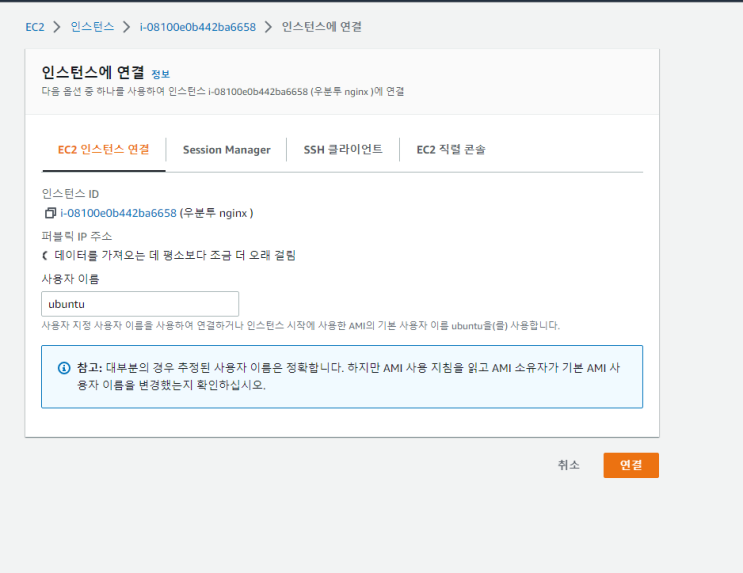
Task: Switch to the Session Manager tab
Action: click(227, 150)
